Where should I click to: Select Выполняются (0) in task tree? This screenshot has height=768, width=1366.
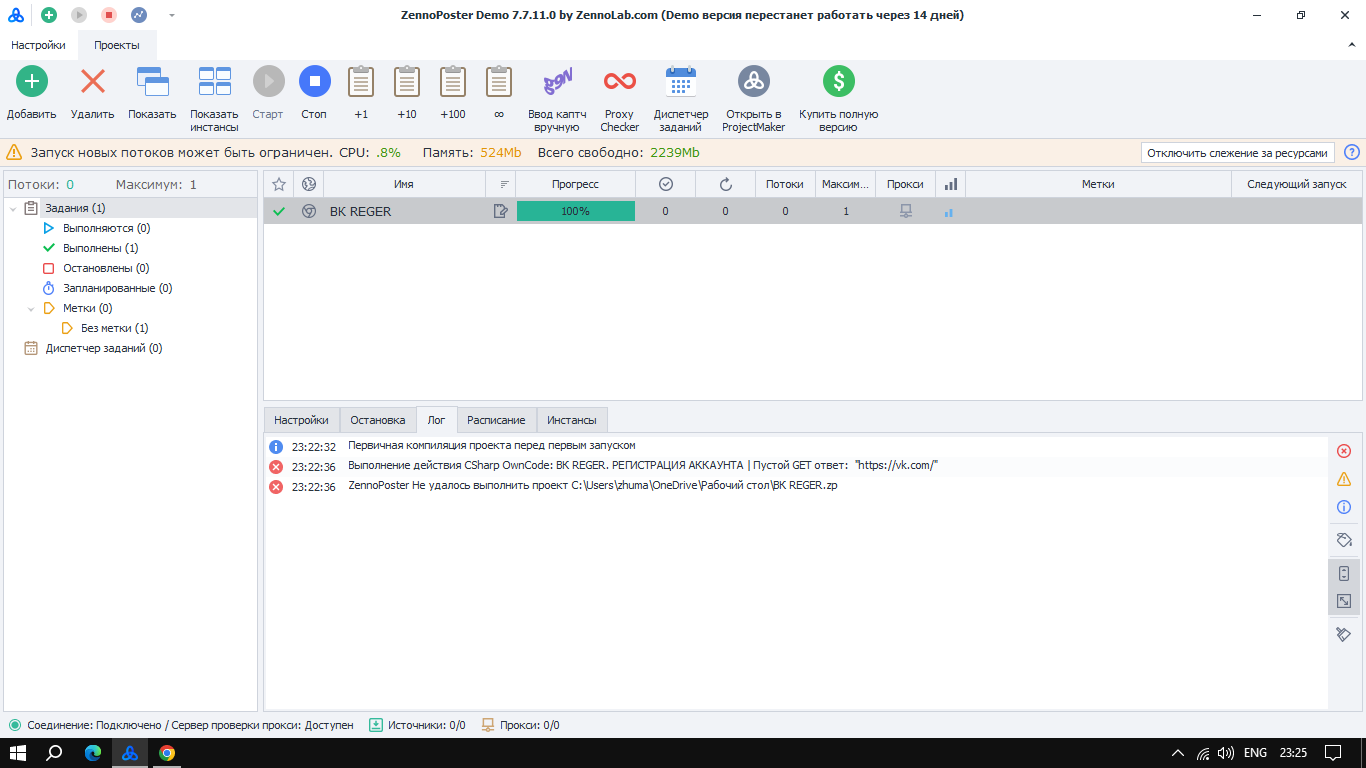coord(106,228)
